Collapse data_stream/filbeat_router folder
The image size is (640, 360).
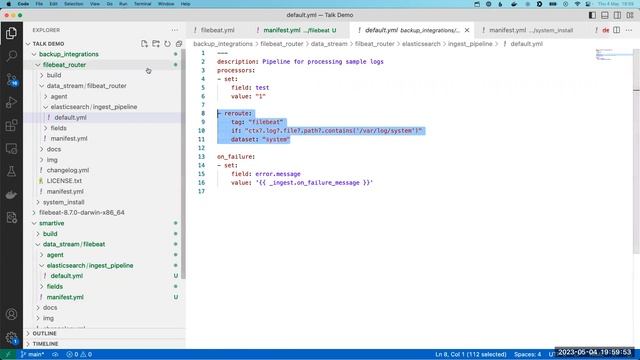(x=87, y=86)
